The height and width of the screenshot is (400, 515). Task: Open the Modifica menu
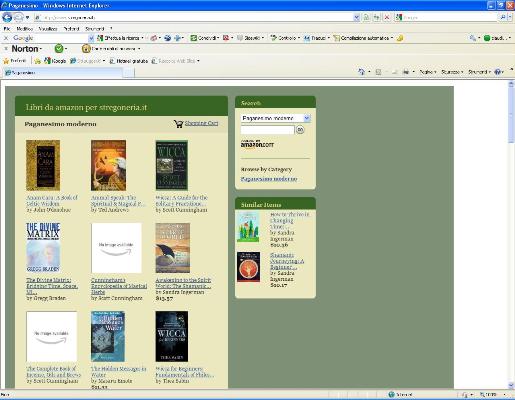pos(25,29)
